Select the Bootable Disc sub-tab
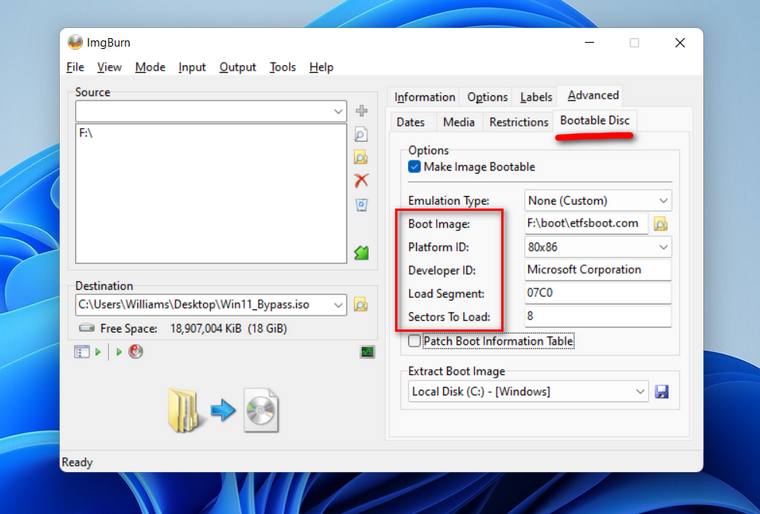Image resolution: width=760 pixels, height=514 pixels. pos(595,120)
